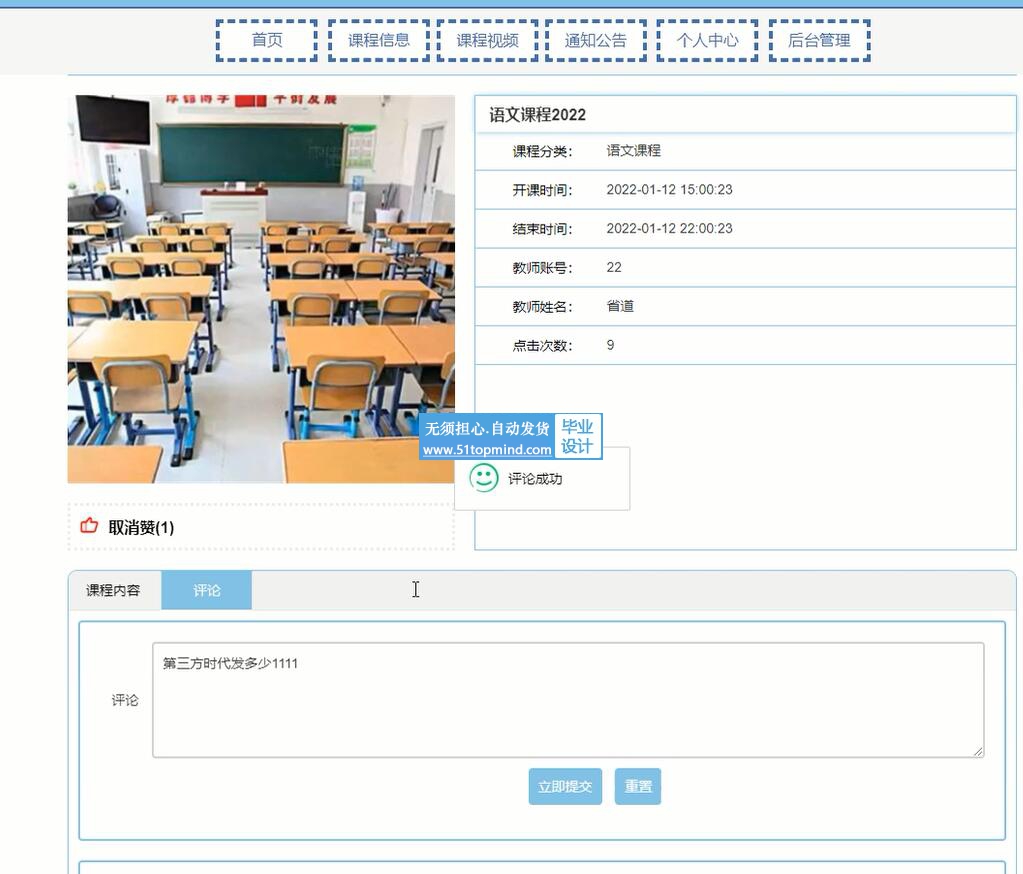Viewport: 1023px width, 874px height.
Task: Click the 取消赞(1) label
Action: [x=141, y=527]
